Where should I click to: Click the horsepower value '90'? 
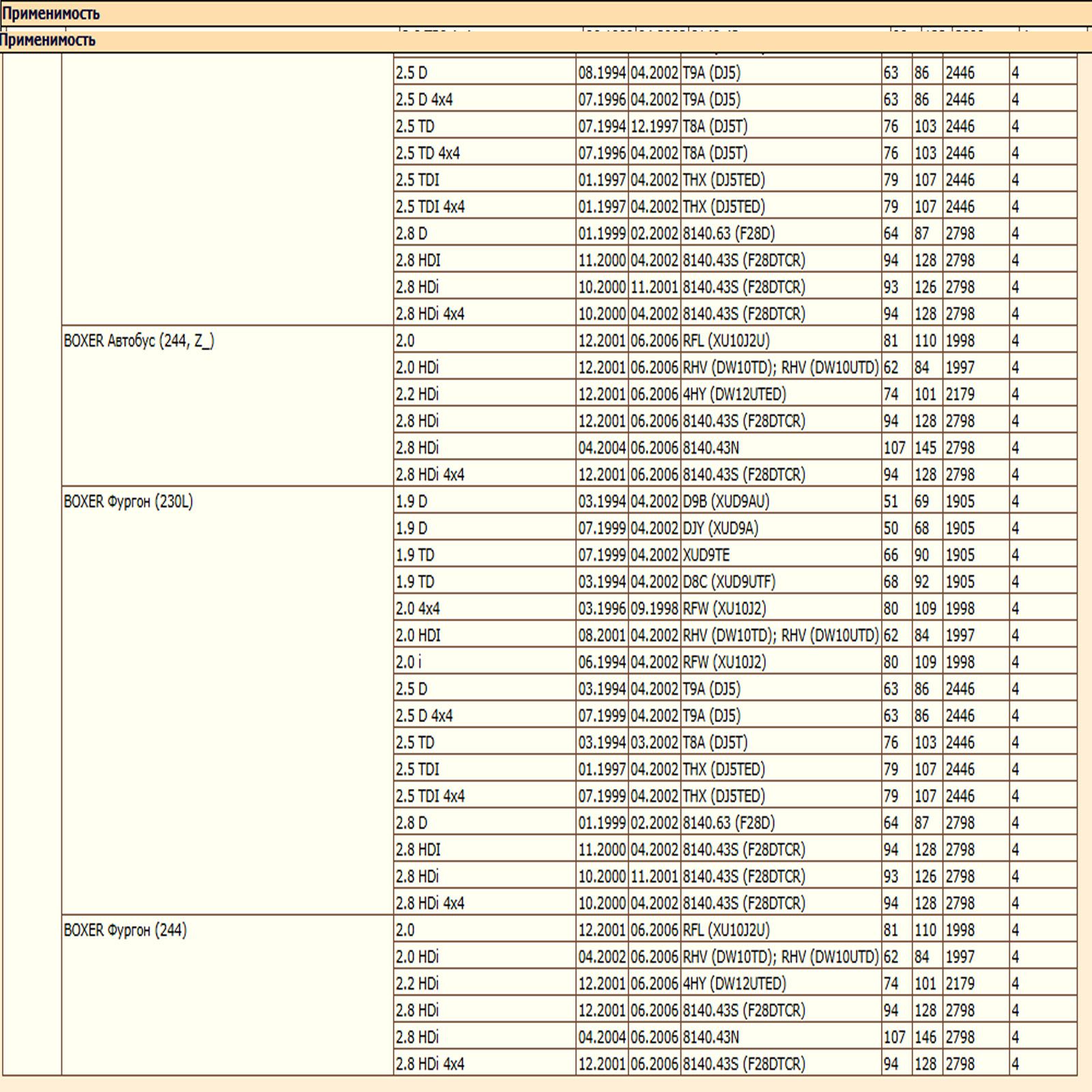tap(922, 555)
